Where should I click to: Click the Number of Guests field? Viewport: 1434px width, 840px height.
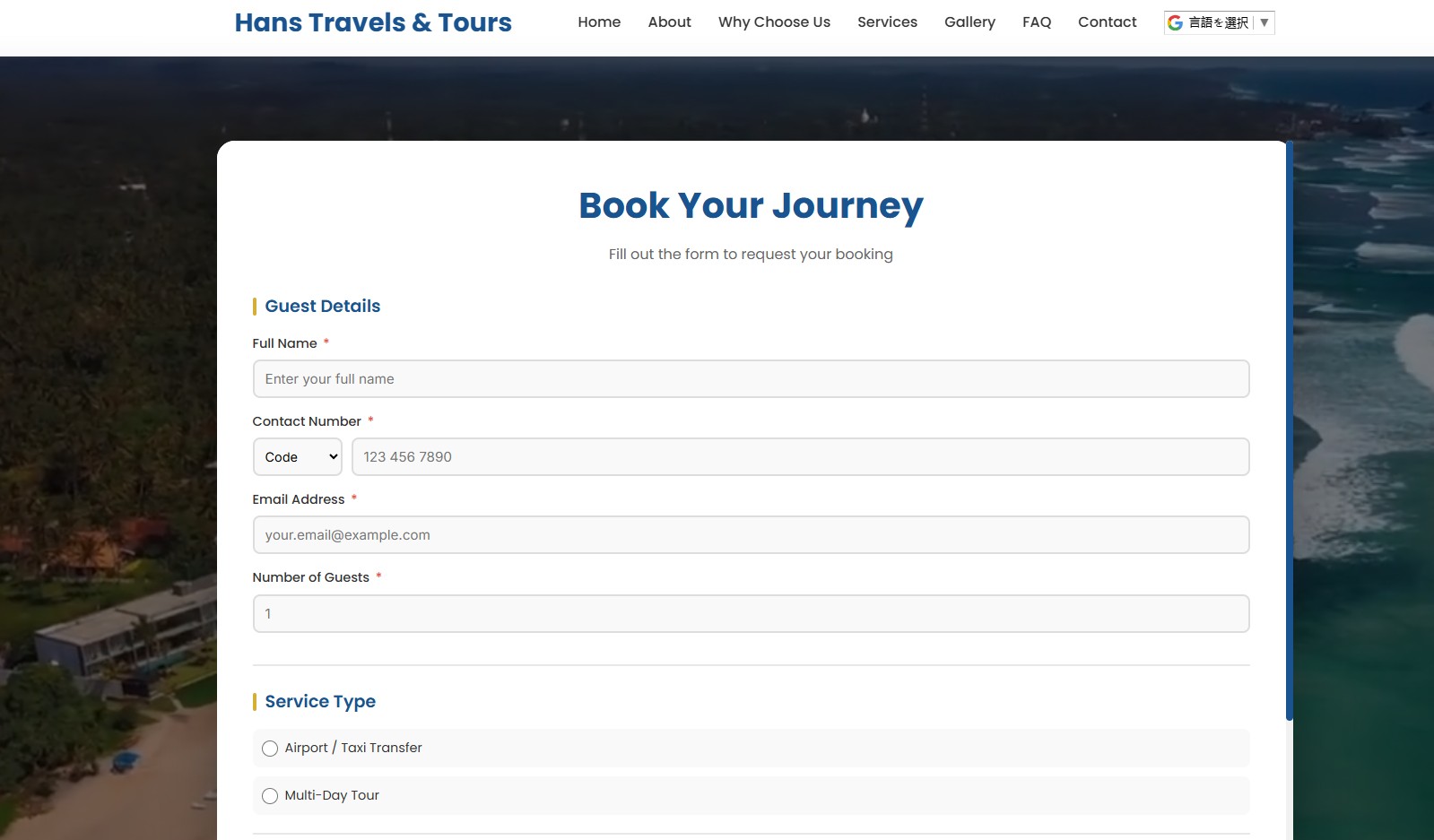click(751, 614)
